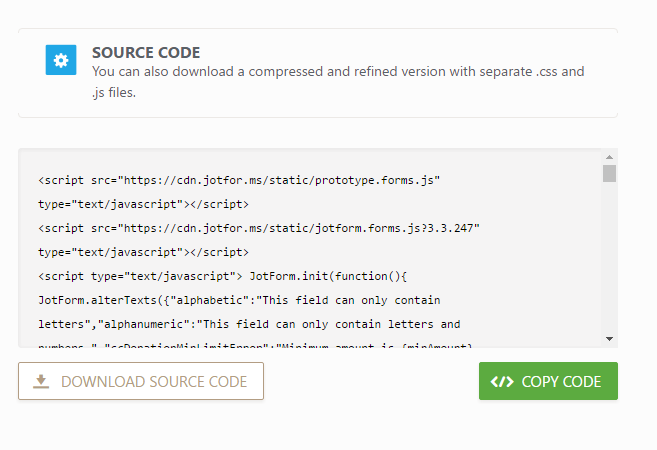
Task: Click the download arrow icon on the left button
Action: point(41,381)
